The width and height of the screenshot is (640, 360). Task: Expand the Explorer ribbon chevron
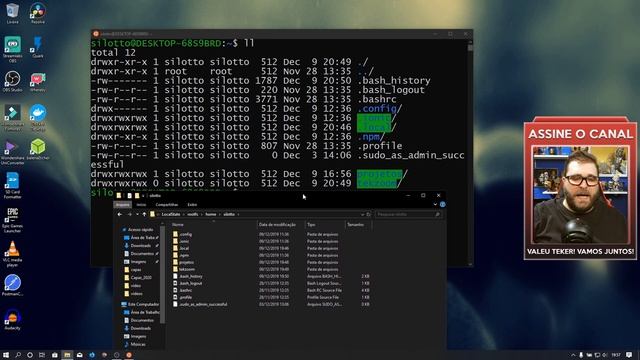(x=435, y=204)
